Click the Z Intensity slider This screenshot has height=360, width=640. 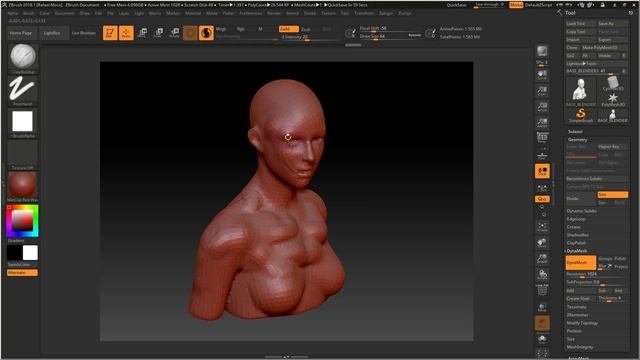pos(309,37)
